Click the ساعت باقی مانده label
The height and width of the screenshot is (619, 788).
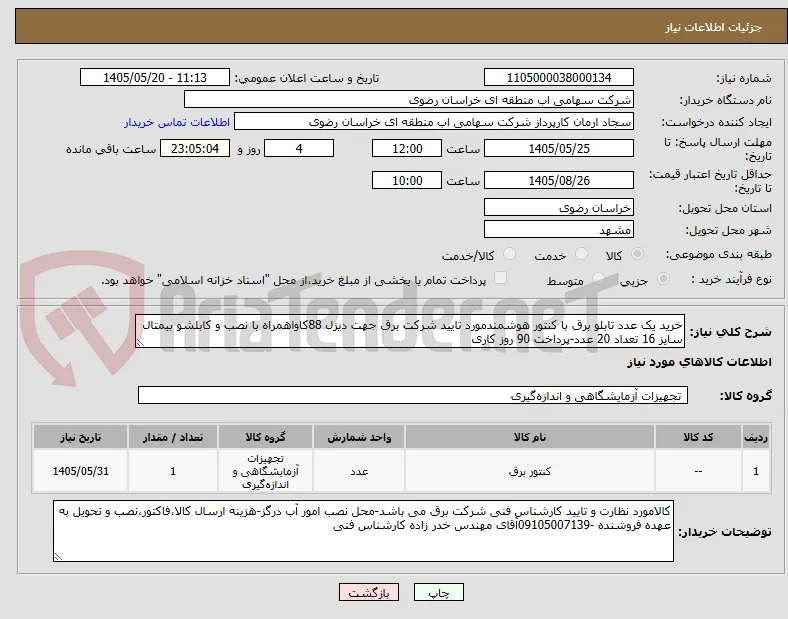111,149
